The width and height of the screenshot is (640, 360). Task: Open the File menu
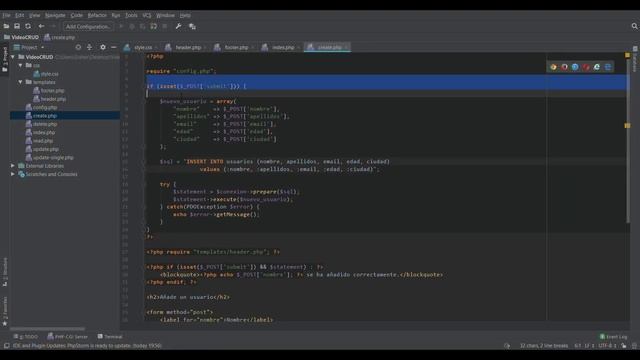pyautogui.click(x=6, y=15)
